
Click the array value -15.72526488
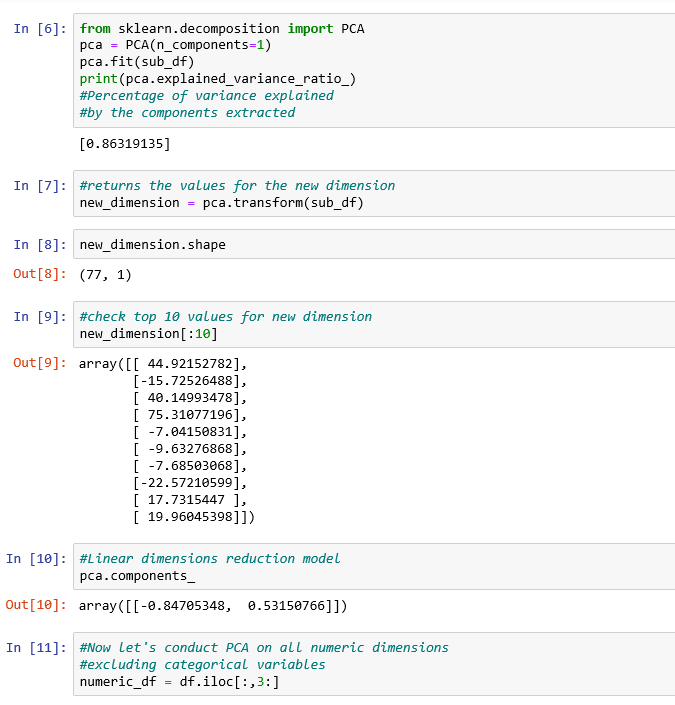coord(187,381)
